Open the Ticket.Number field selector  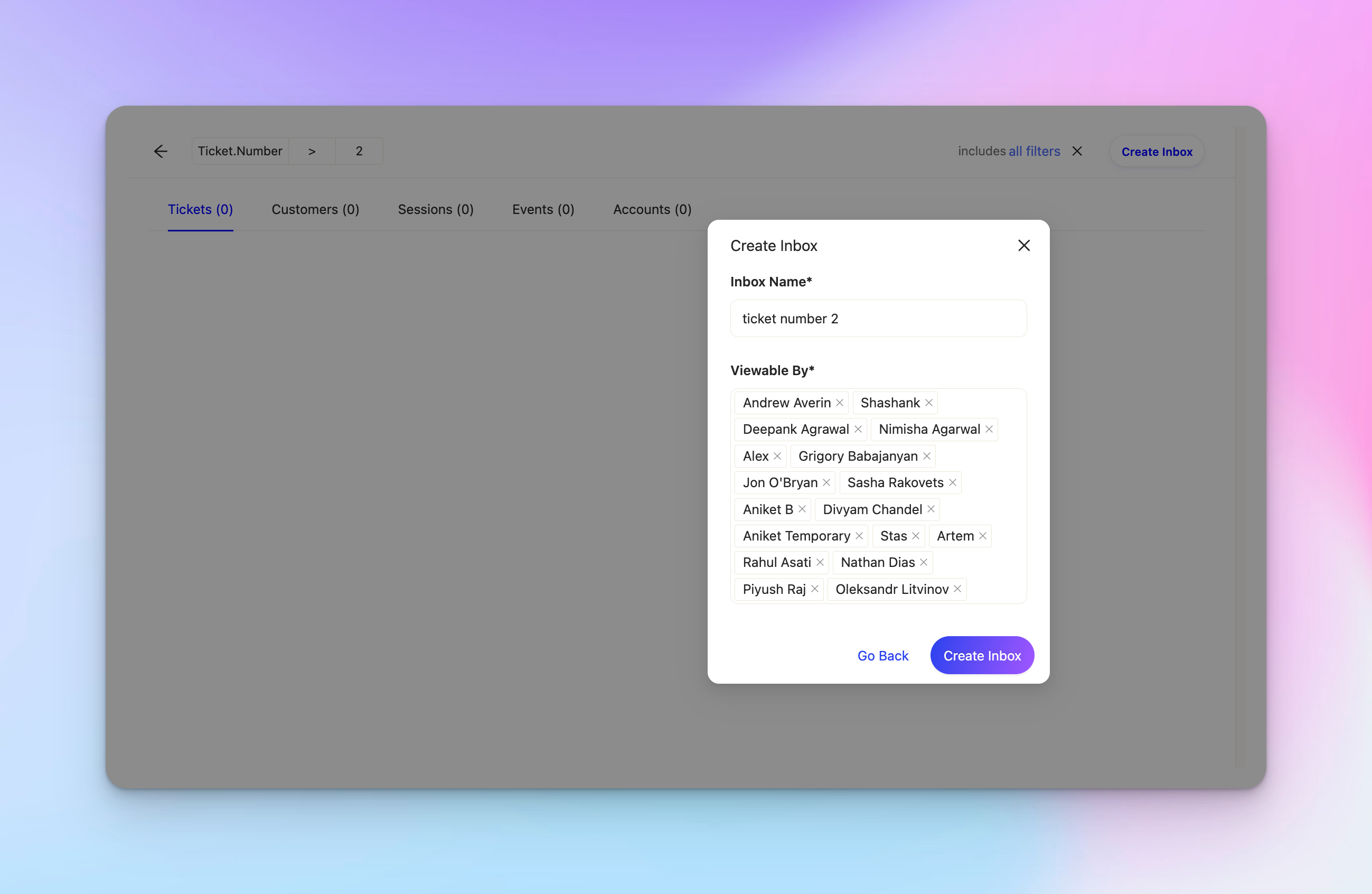pos(240,151)
